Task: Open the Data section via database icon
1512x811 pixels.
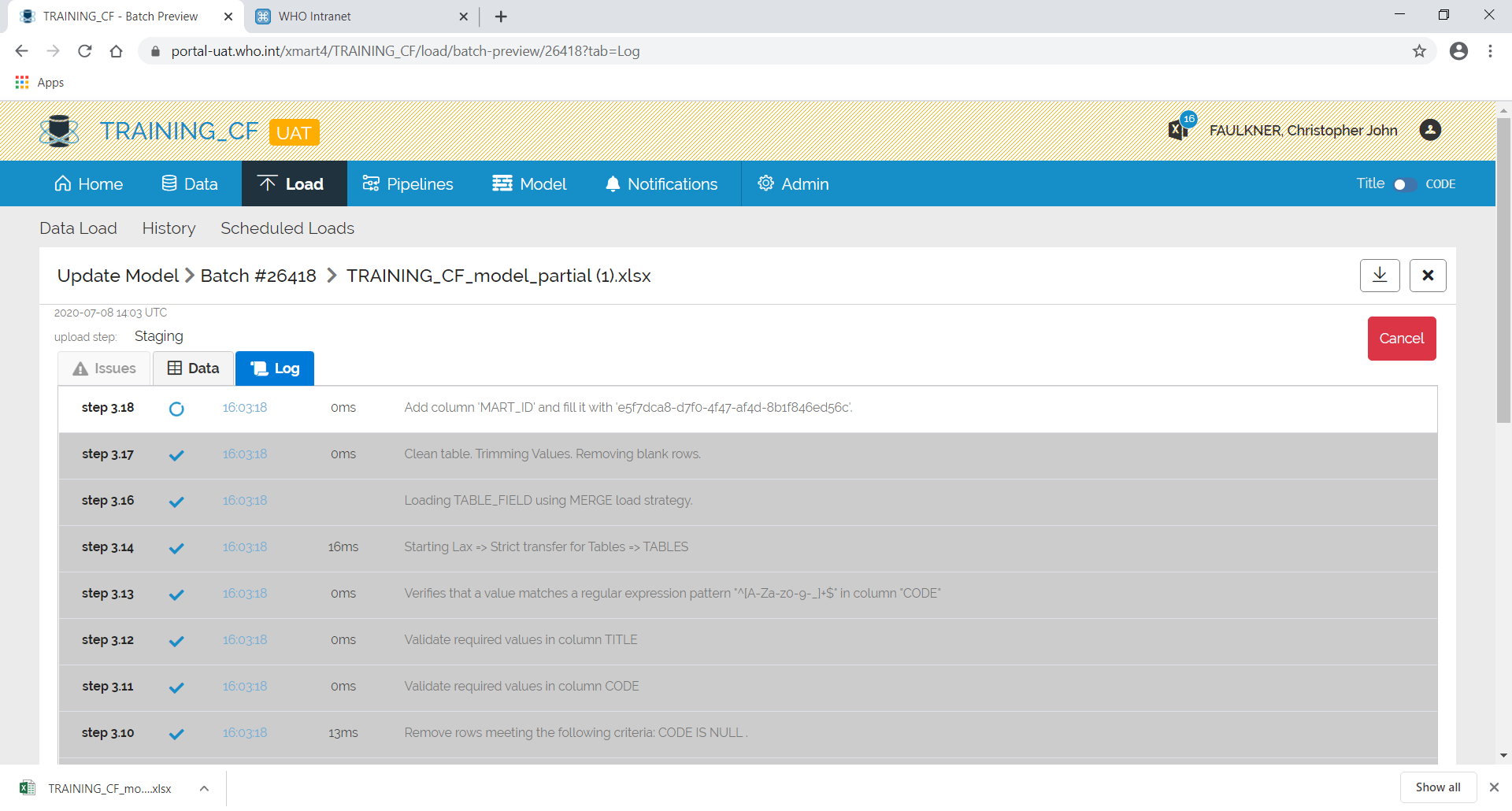Action: click(x=169, y=183)
